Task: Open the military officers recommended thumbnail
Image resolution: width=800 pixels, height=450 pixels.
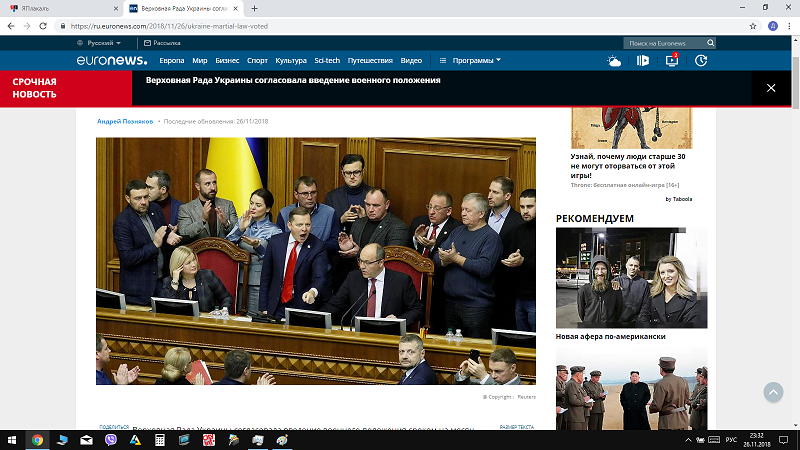Action: click(631, 389)
